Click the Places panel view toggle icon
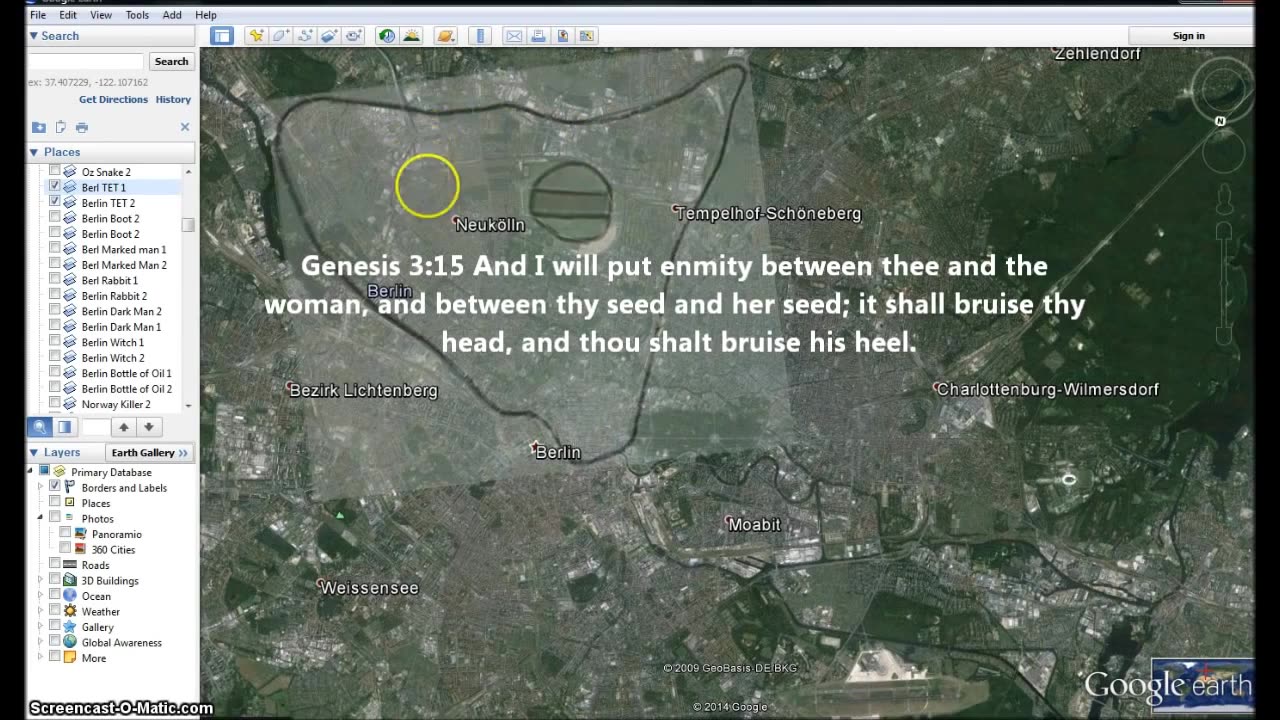This screenshot has height=720, width=1280. coord(64,427)
